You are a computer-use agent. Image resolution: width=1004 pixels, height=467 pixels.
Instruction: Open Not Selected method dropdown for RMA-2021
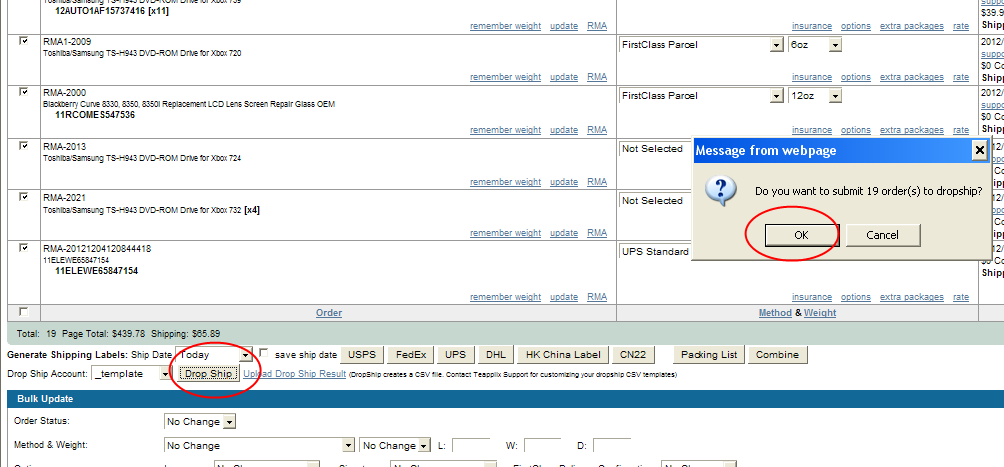coord(656,201)
